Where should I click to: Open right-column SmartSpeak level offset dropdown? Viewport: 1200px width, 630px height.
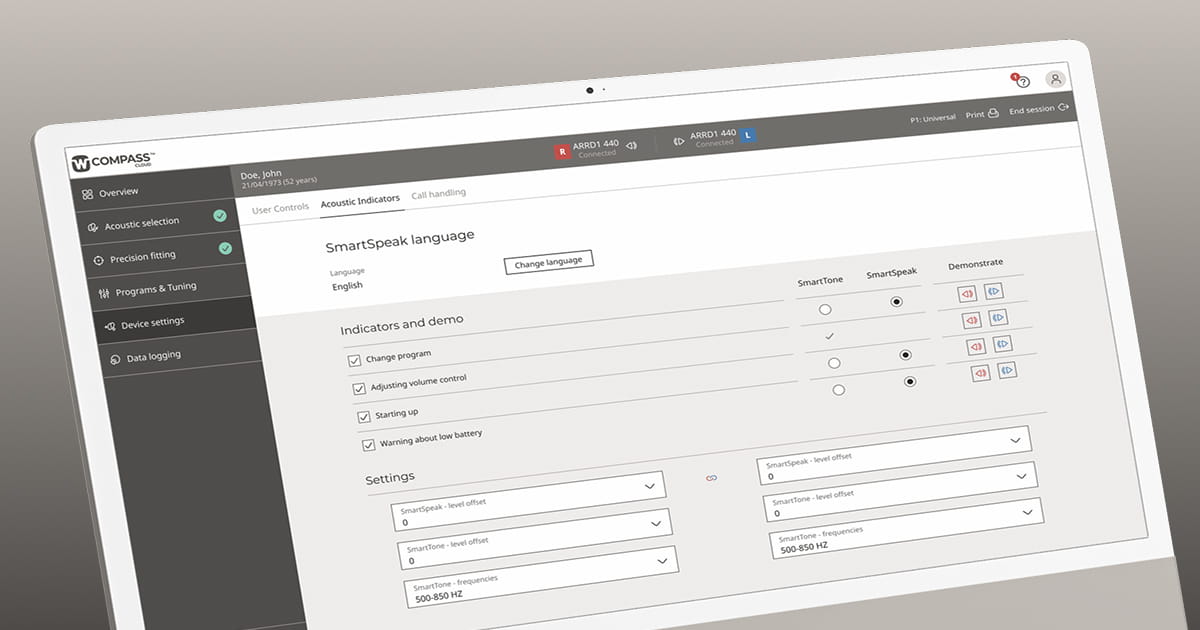pyautogui.click(x=895, y=454)
